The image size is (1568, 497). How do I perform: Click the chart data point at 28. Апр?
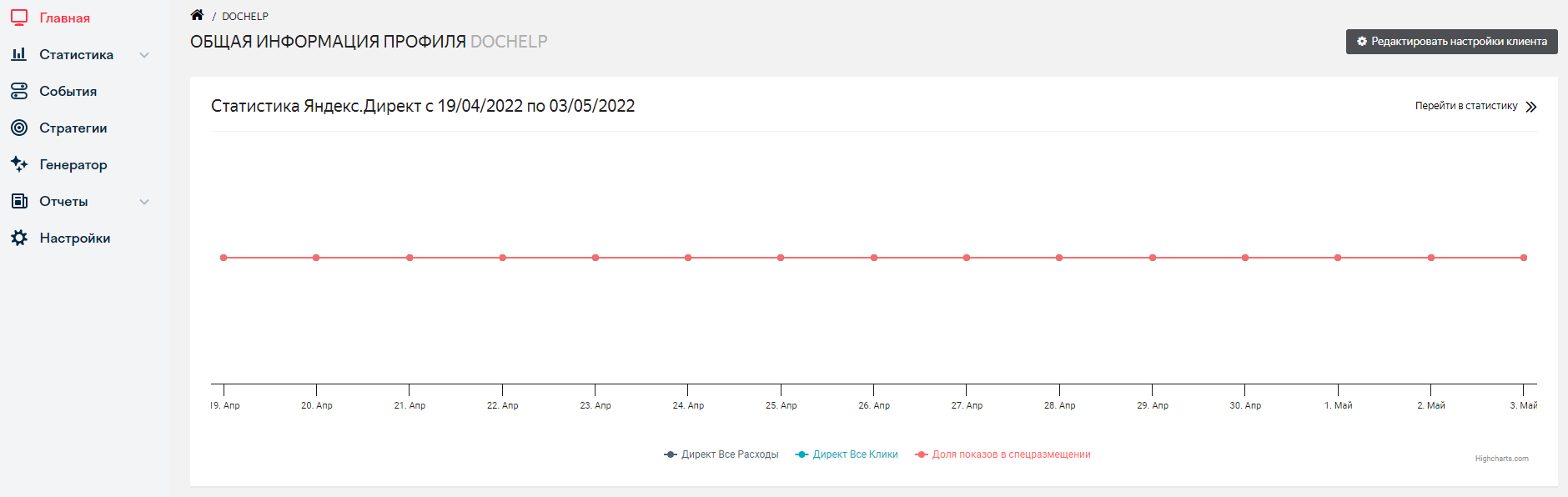click(x=1059, y=258)
